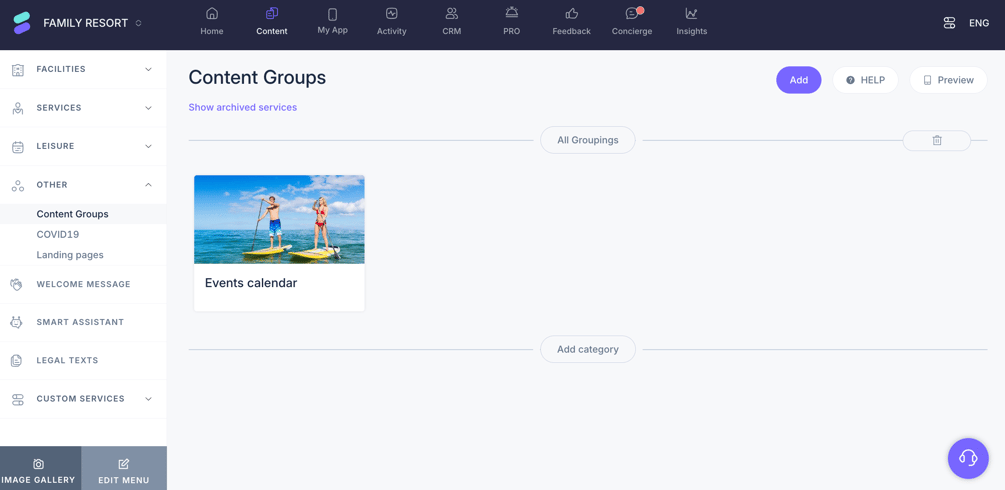Open Landing pages in the sidebar
Screen dimensions: 1005x490
coord(70,255)
